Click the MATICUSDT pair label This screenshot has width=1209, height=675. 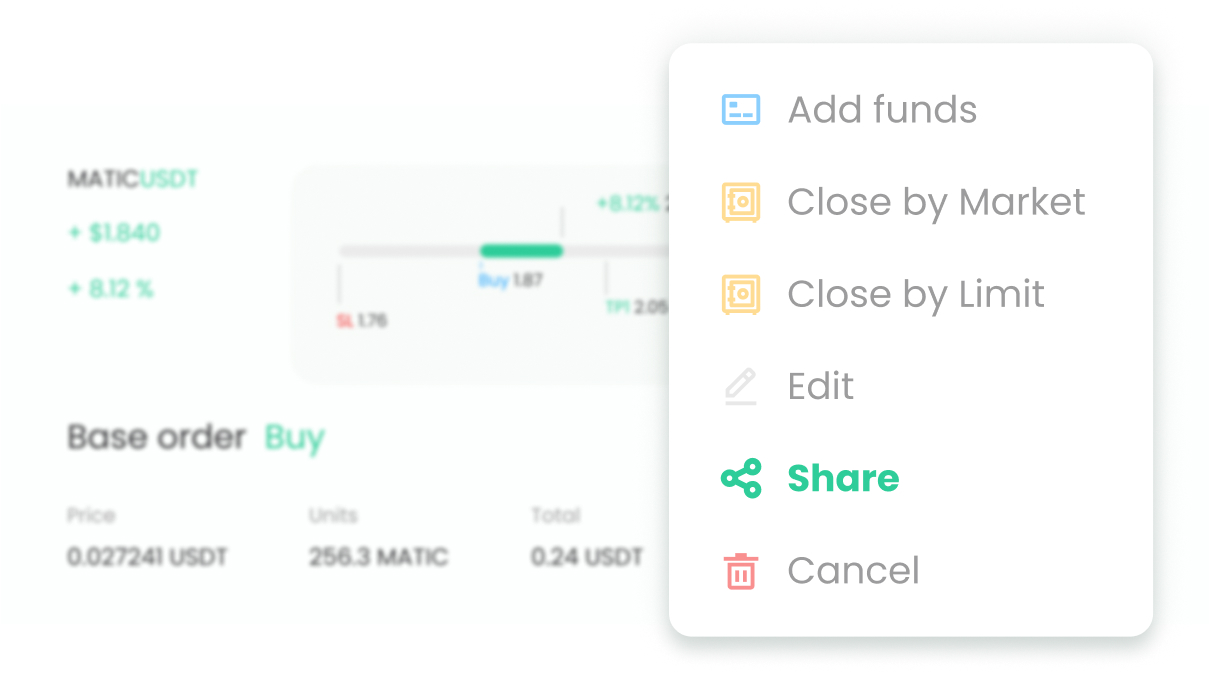point(132,179)
